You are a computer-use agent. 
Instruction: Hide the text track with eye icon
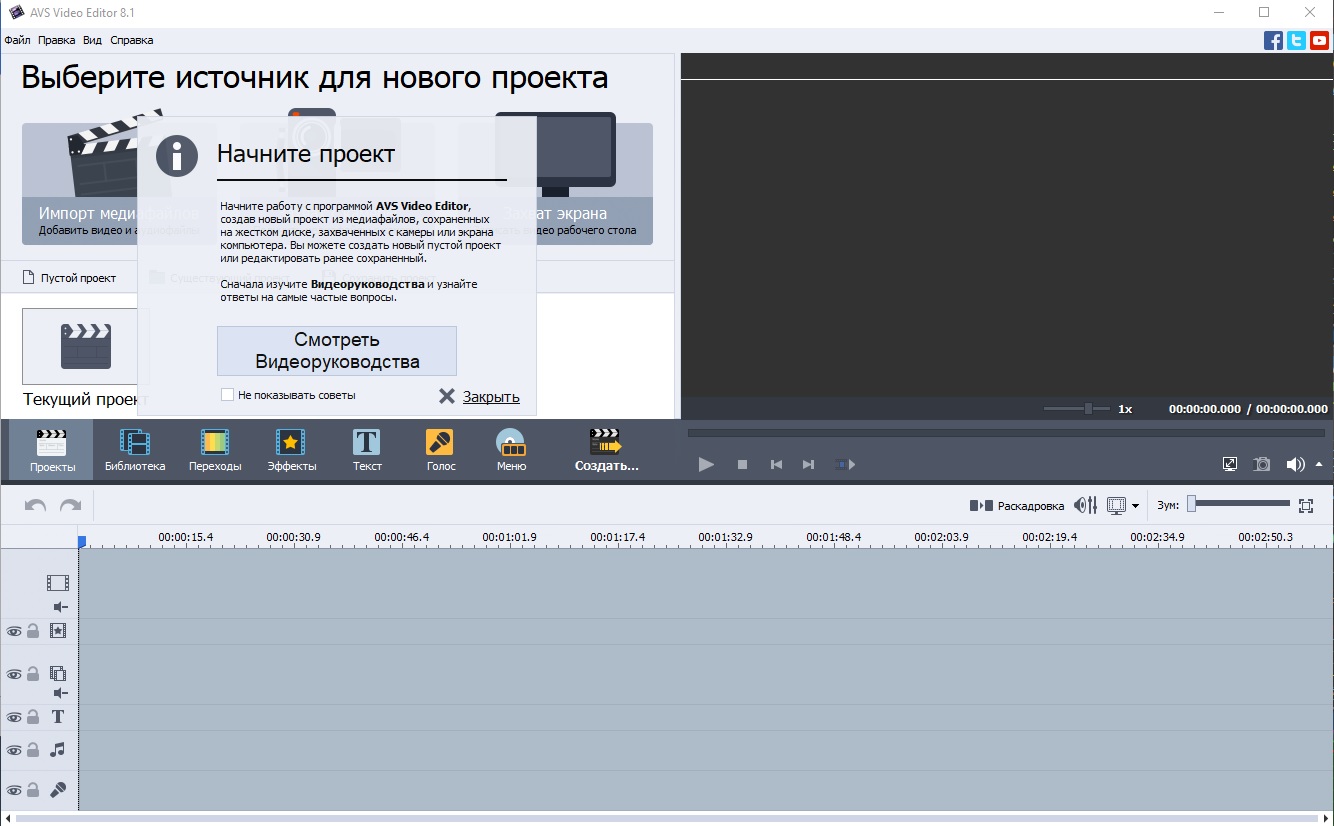[14, 717]
